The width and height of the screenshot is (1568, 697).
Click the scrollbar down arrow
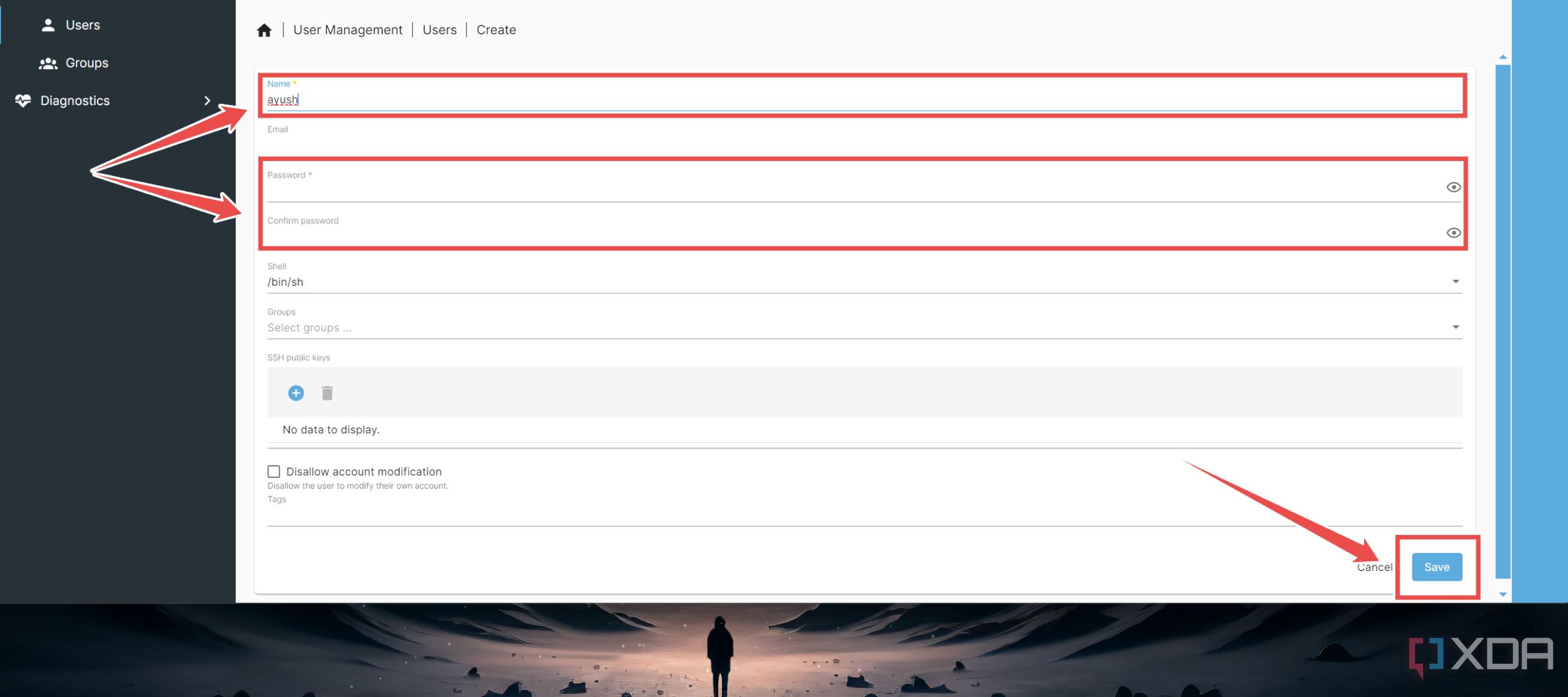(1503, 594)
